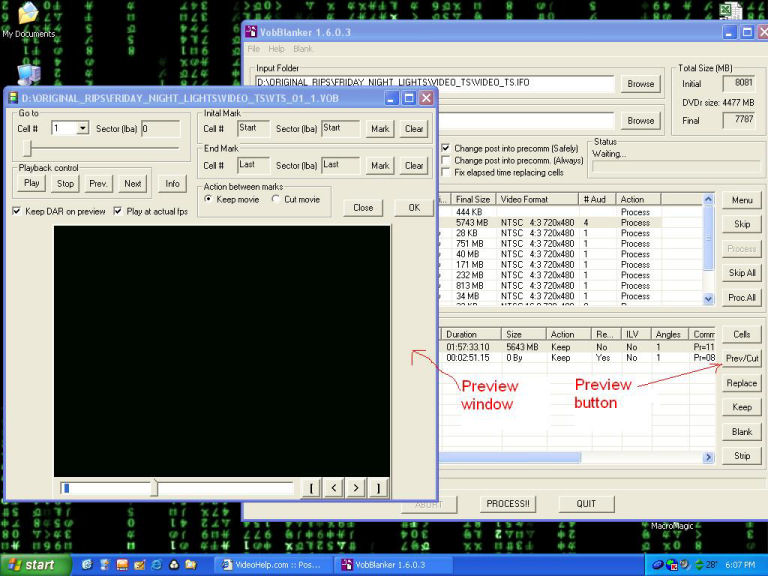Click the cell list horizontal scroll right arrow

(708, 457)
